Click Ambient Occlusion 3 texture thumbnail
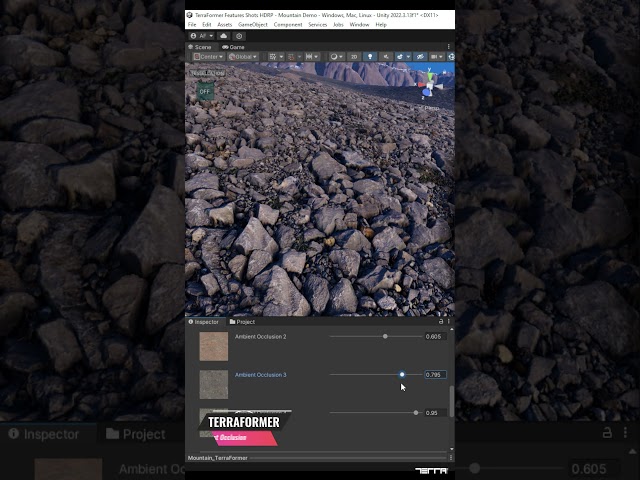The image size is (640, 480). 213,384
